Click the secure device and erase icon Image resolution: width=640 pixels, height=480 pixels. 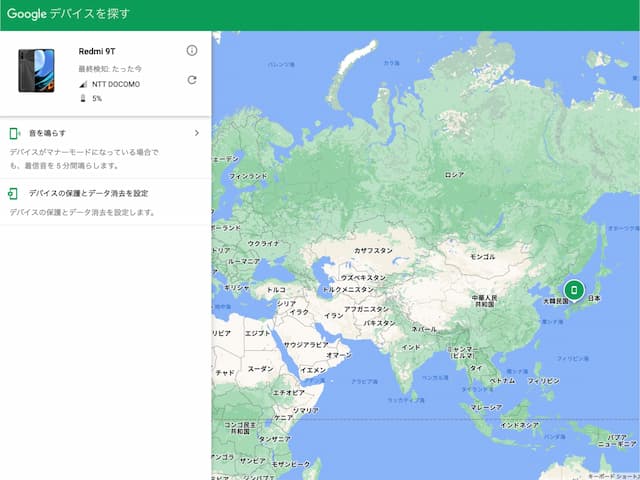[x=13, y=193]
